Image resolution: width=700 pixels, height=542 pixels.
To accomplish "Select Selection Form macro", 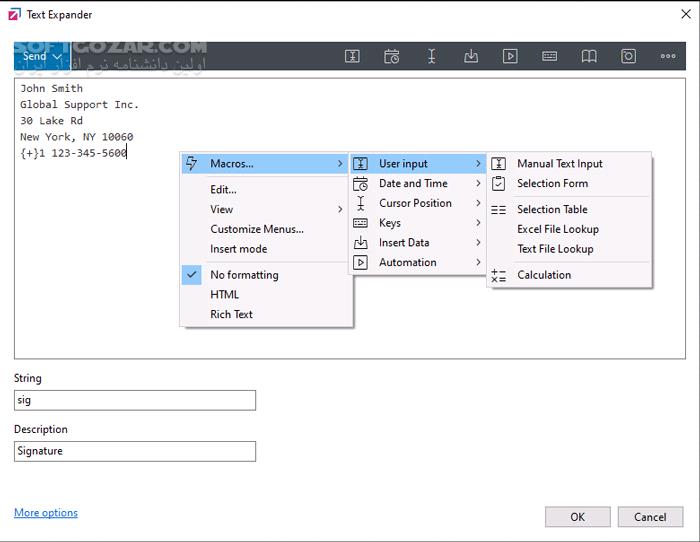I will click(x=569, y=183).
